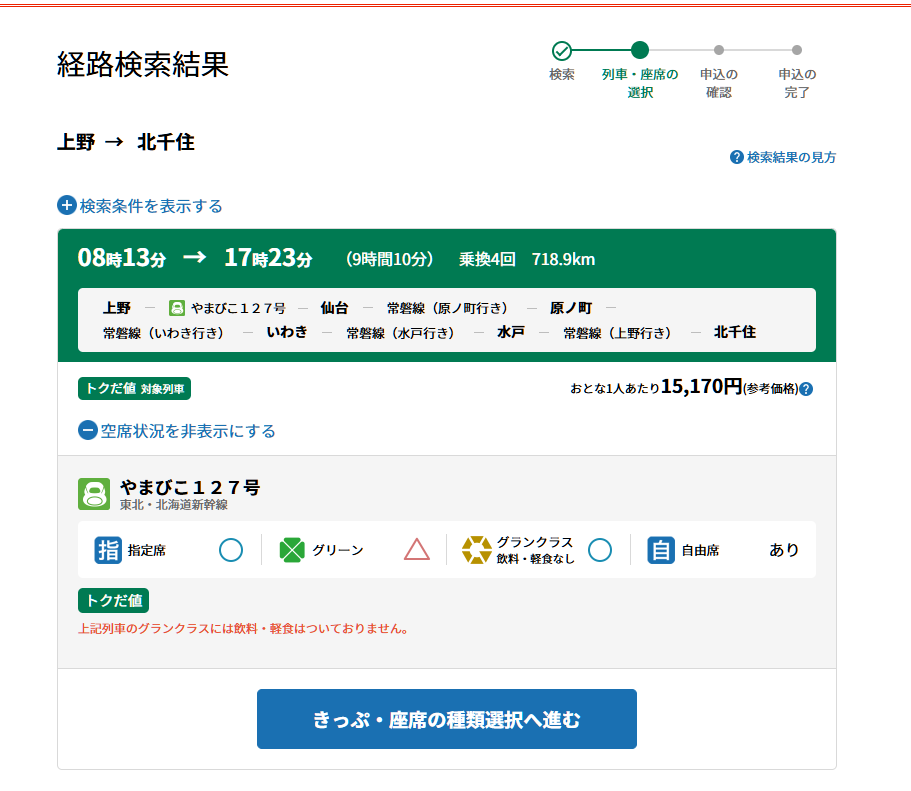Screen dimensions: 911x791
Task: Click the green clover グリーン icon
Action: [292, 550]
